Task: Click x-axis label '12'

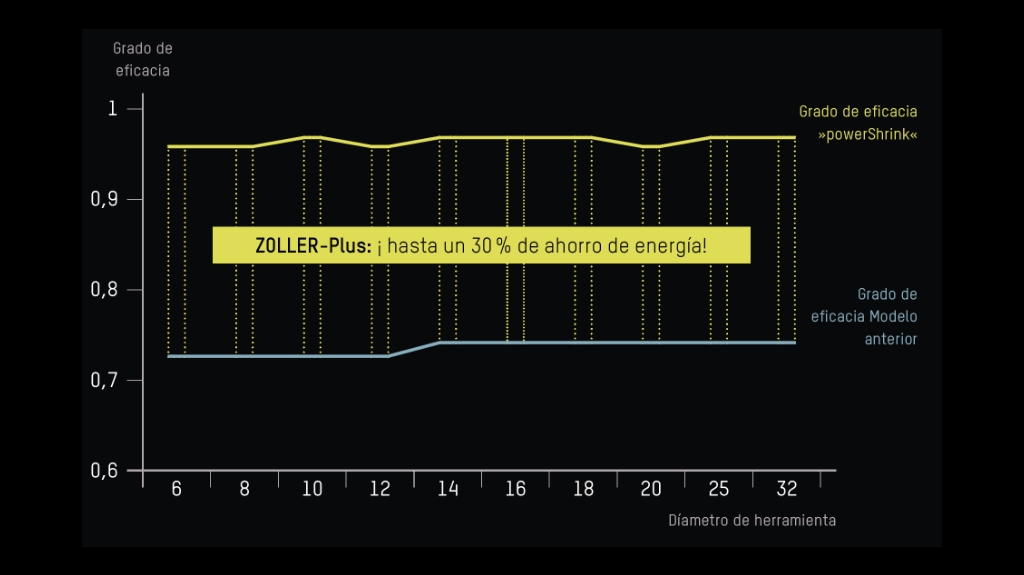Action: coord(380,489)
